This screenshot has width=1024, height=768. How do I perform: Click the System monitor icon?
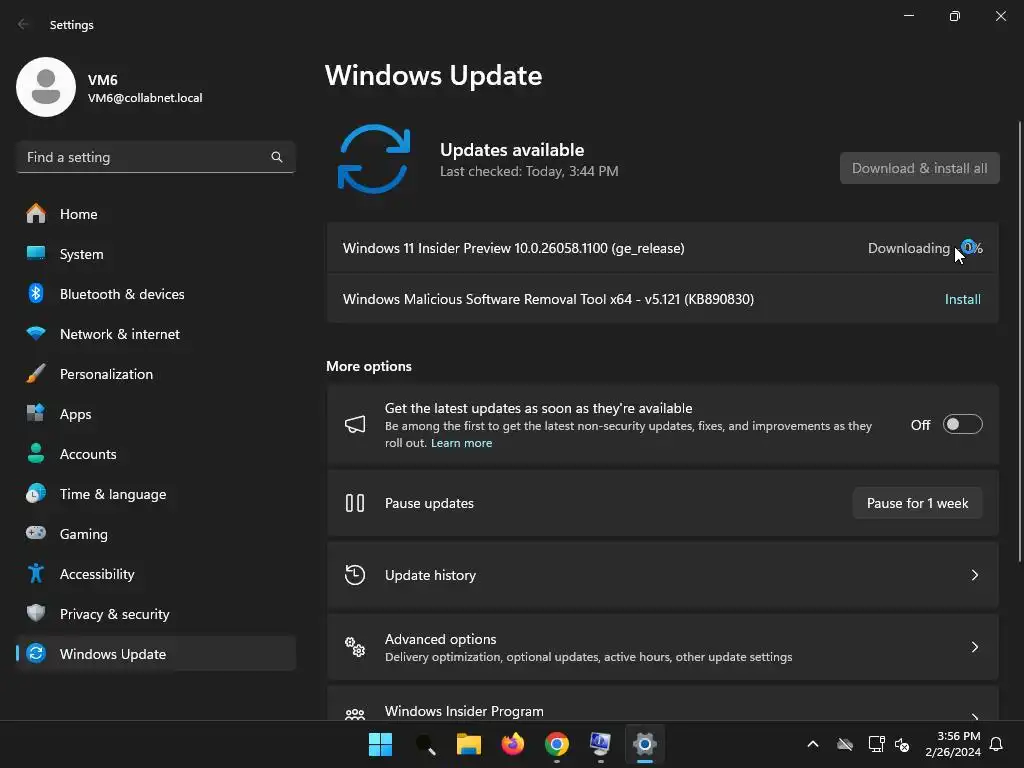click(x=36, y=253)
